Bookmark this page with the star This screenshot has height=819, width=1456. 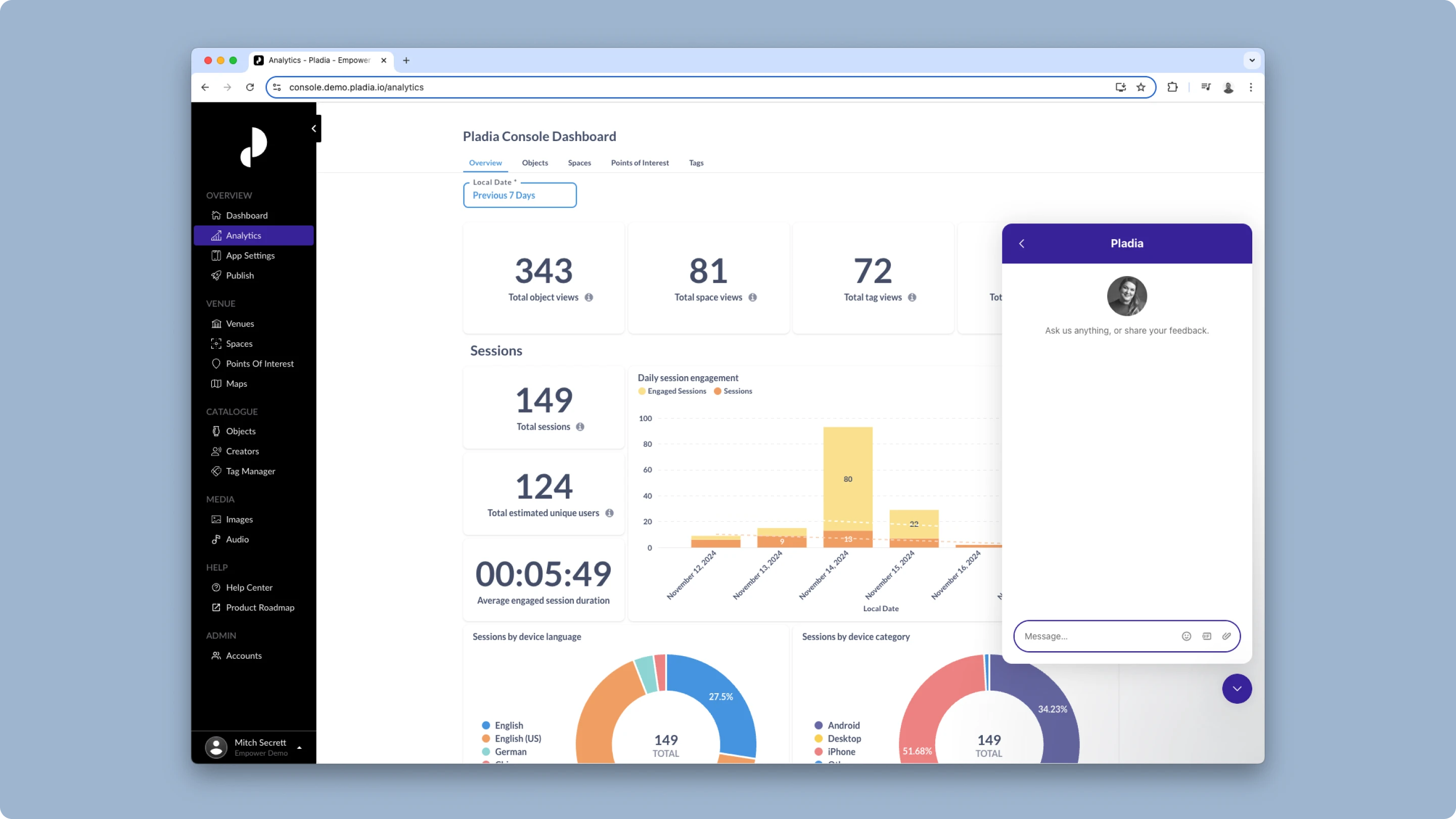(x=1141, y=87)
